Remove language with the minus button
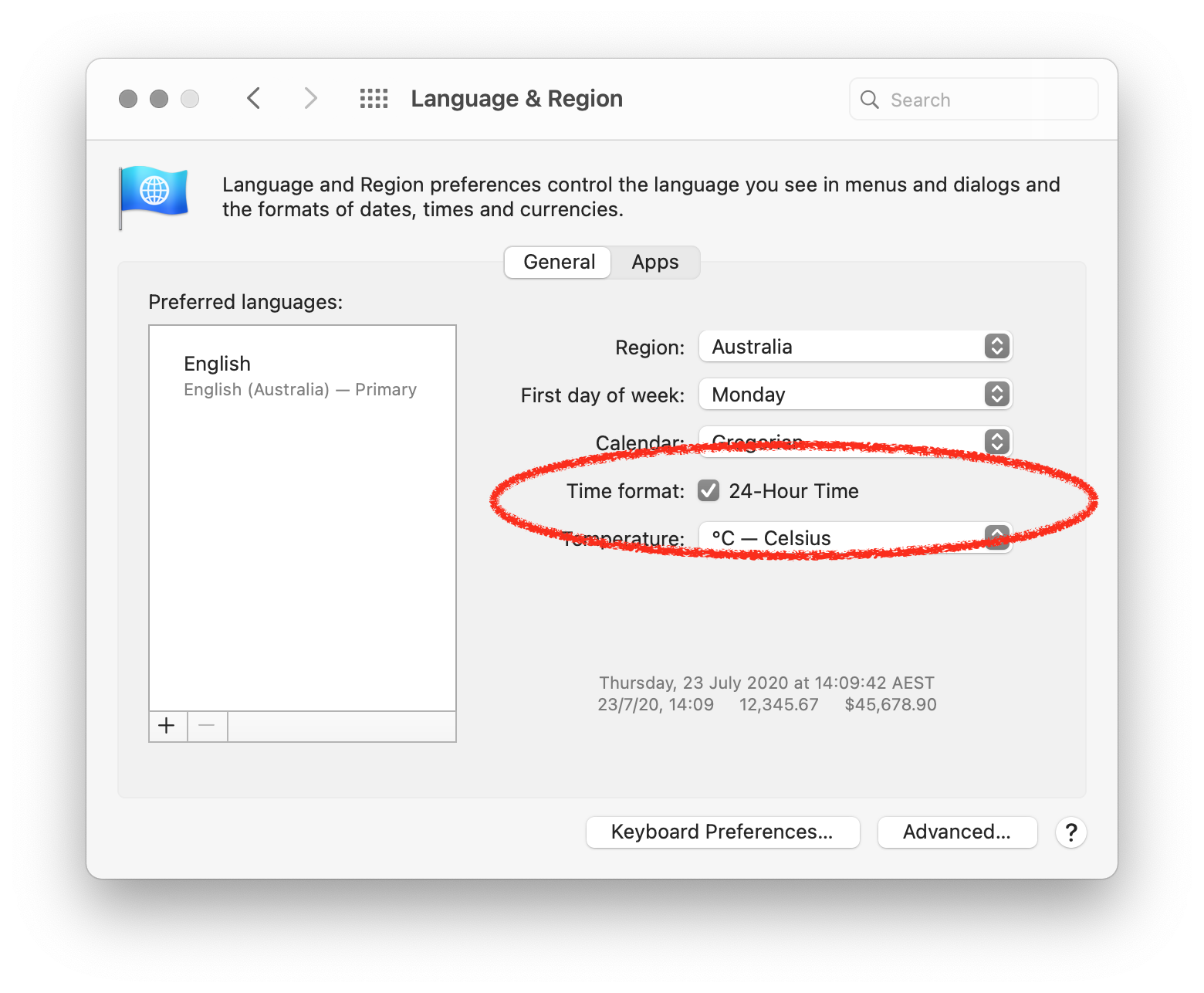The image size is (1204, 993). [x=207, y=726]
